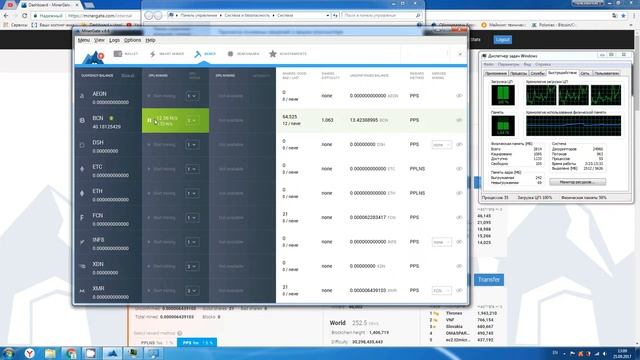Viewport: 640px width, 360px height.
Task: Open the Windows Start menu
Action: click(x=8, y=353)
